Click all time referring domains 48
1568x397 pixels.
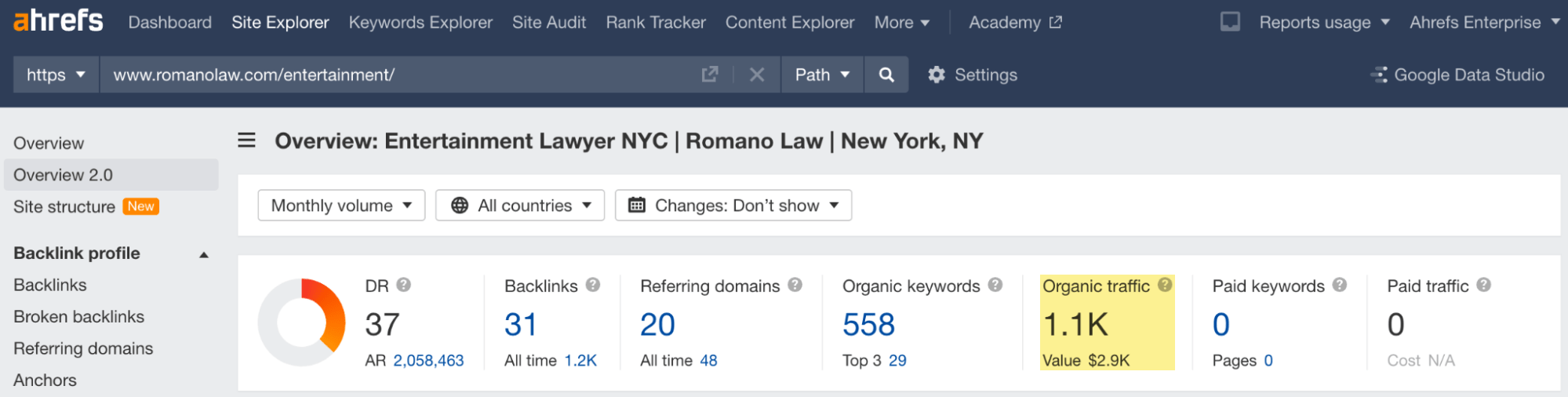(708, 360)
